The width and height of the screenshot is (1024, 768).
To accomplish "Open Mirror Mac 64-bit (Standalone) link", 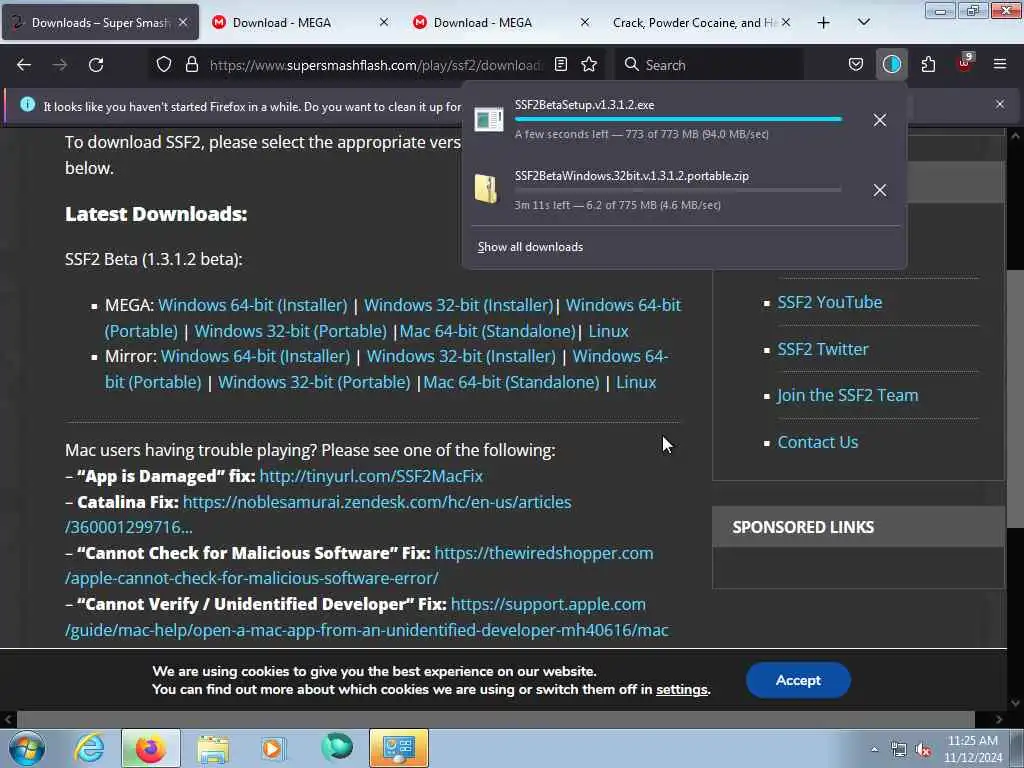I will coord(511,382).
